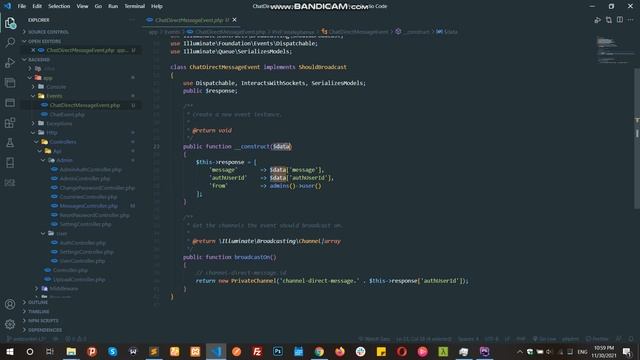Open ChatDirectMessageEvent.php in Events folder
Viewport: 640px width, 360px height.
coord(84,105)
